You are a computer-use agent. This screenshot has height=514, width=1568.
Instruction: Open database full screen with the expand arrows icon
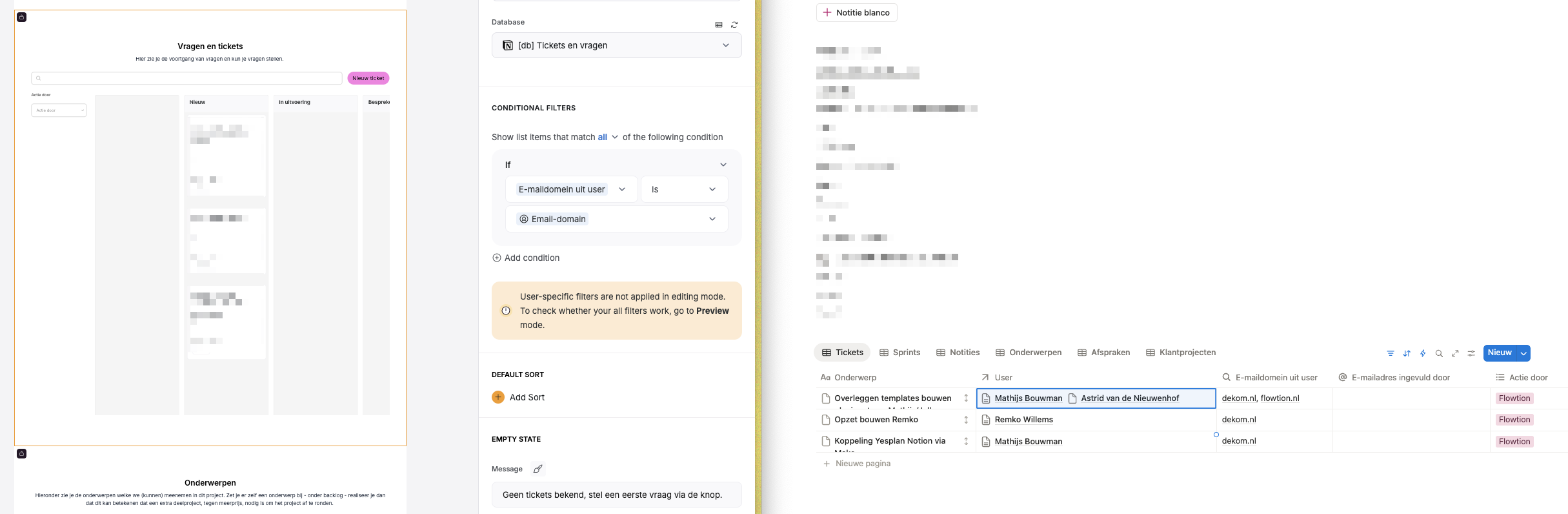1454,353
